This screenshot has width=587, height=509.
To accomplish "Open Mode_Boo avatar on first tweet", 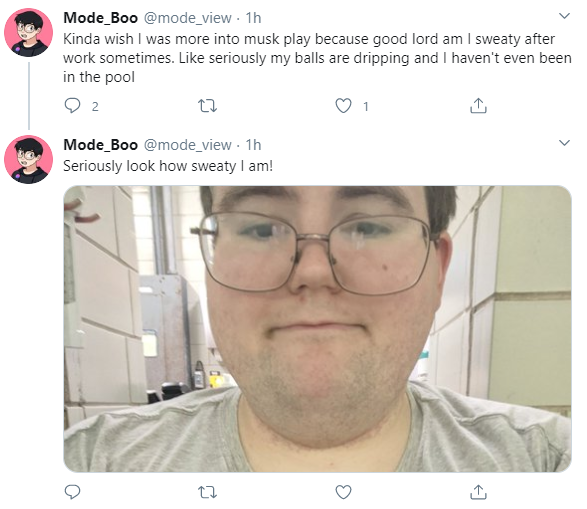I will tap(28, 33).
